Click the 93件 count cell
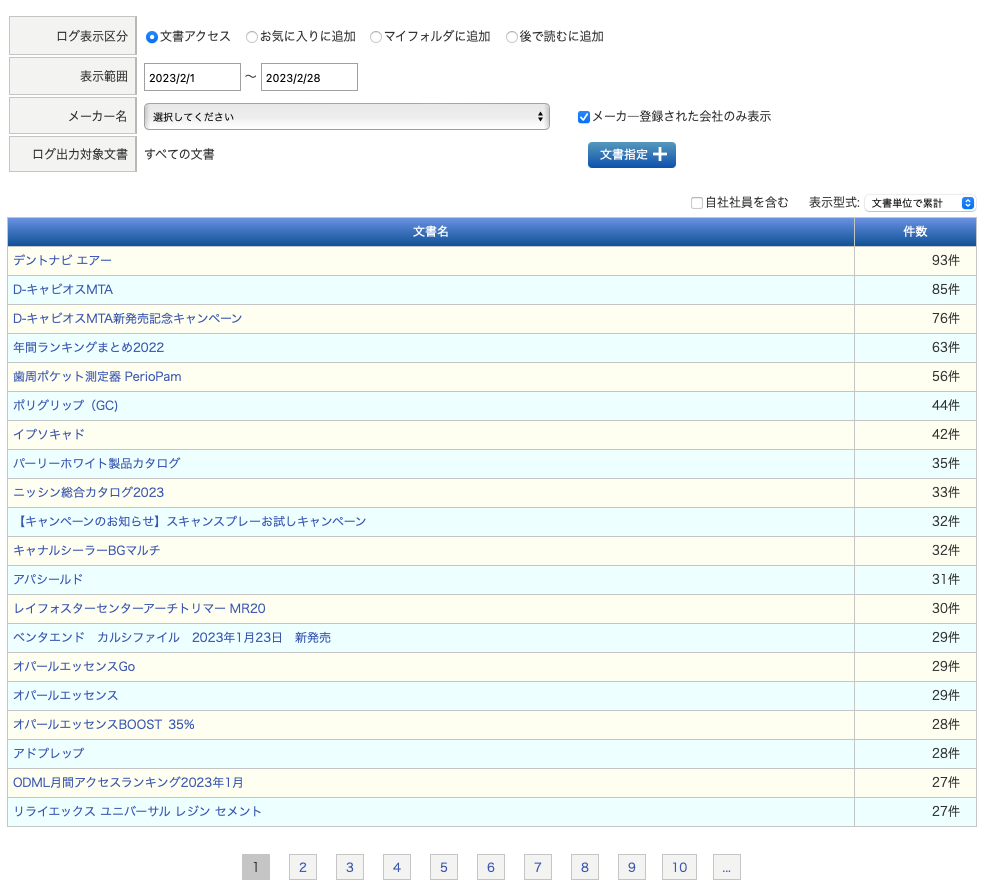Screen dimensions: 992x892 click(x=915, y=261)
